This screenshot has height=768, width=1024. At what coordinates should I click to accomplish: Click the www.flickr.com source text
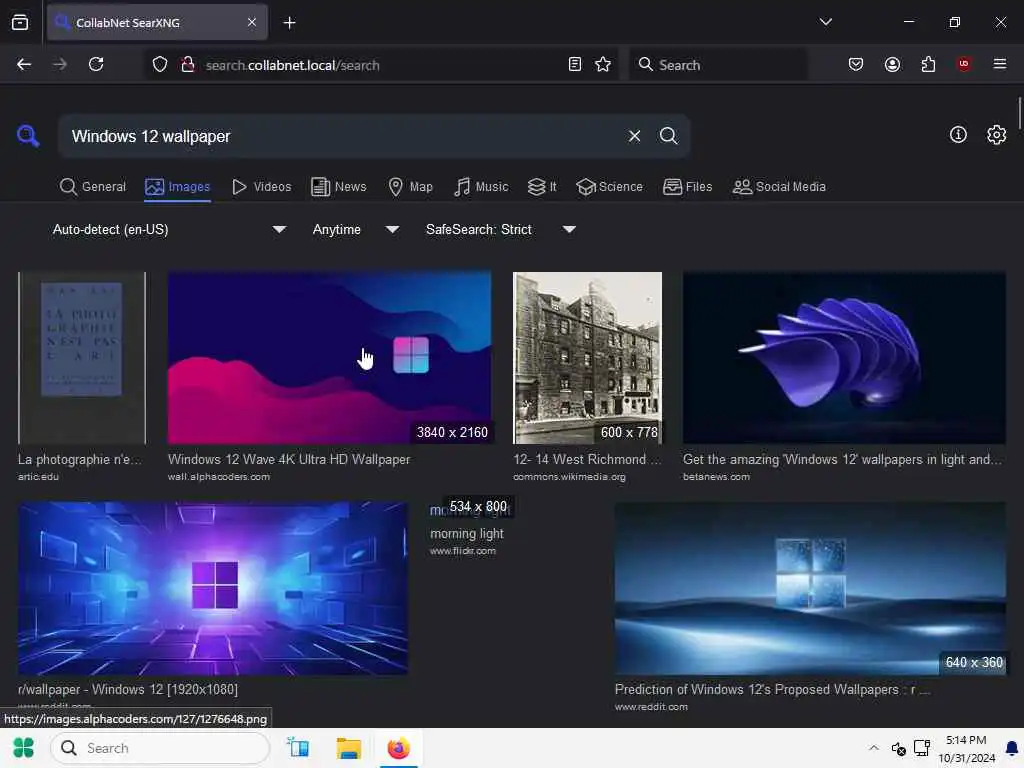coord(462,551)
